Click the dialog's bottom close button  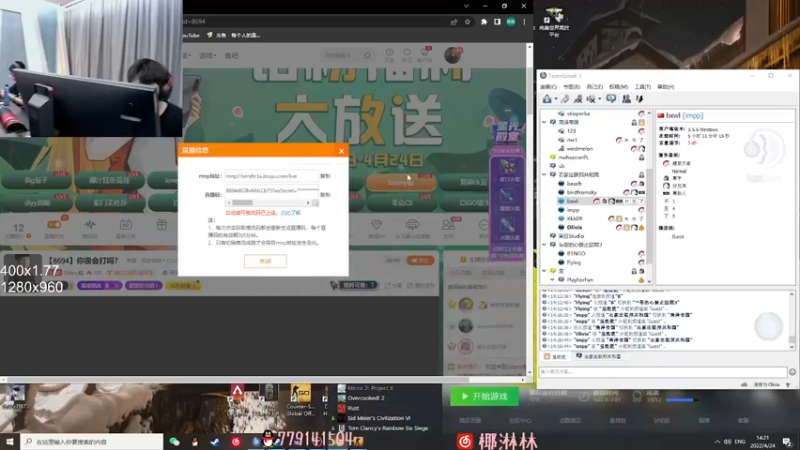coord(265,261)
